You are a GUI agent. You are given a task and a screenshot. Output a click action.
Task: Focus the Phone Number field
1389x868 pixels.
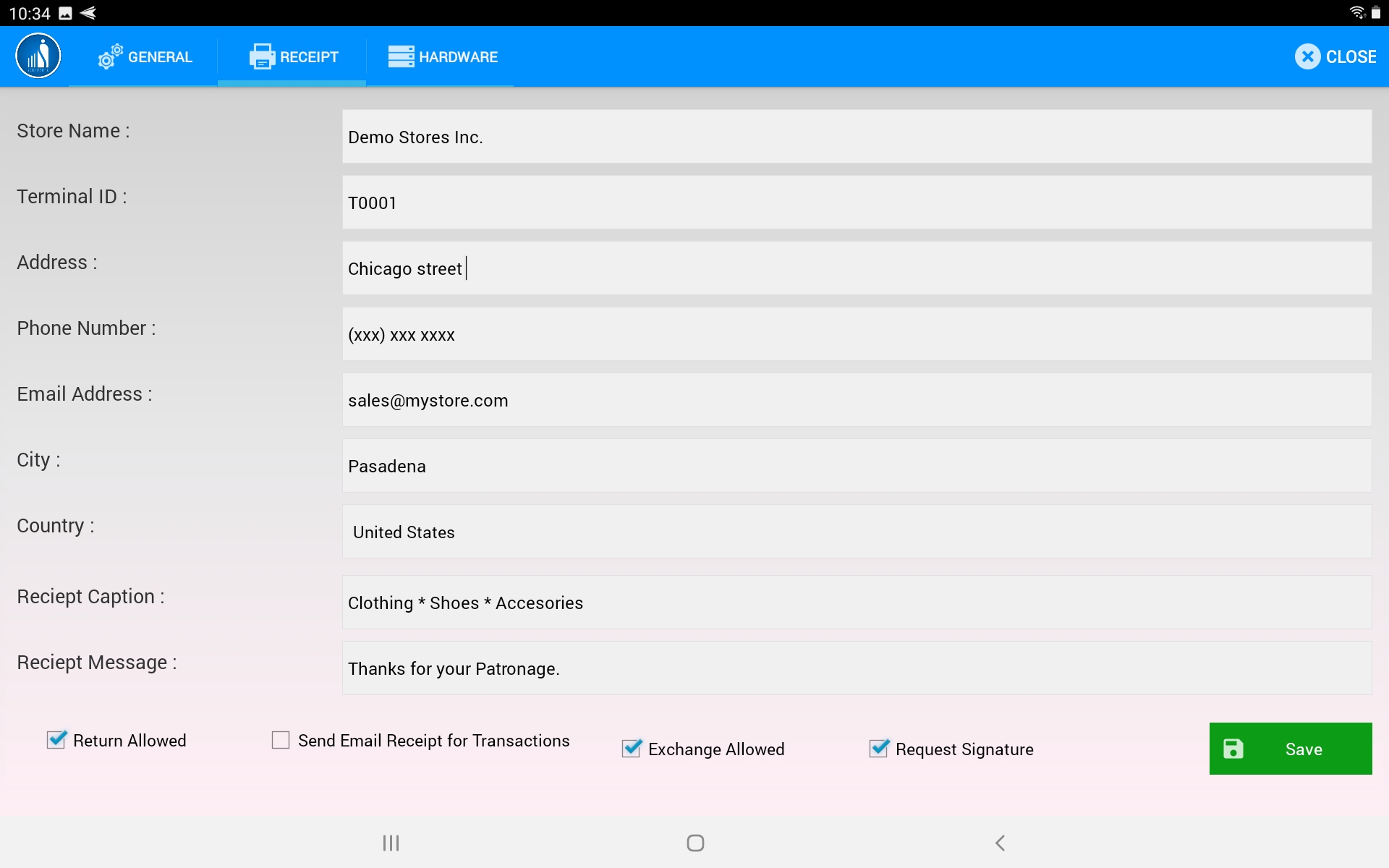click(x=857, y=335)
